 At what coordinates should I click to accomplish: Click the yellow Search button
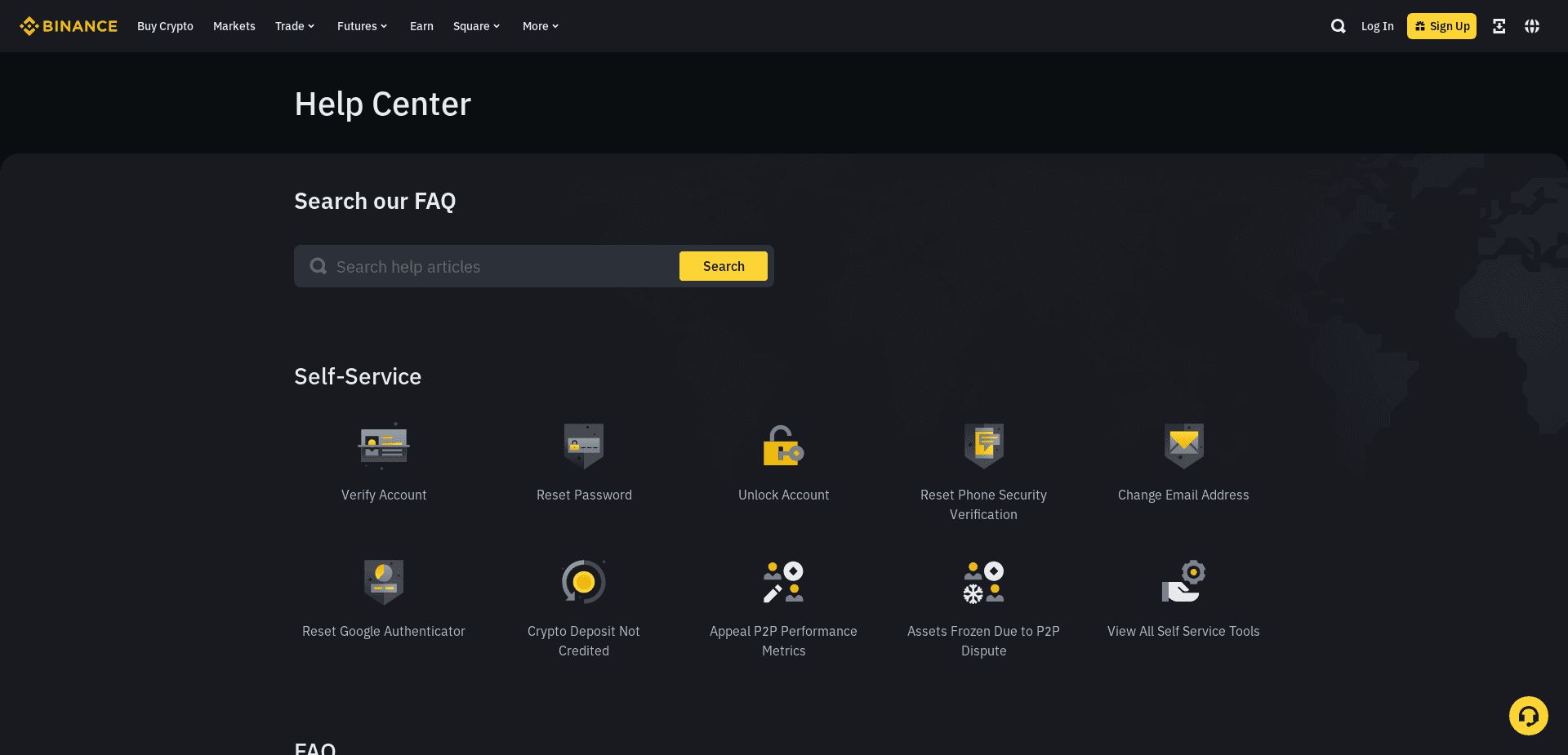tap(723, 266)
